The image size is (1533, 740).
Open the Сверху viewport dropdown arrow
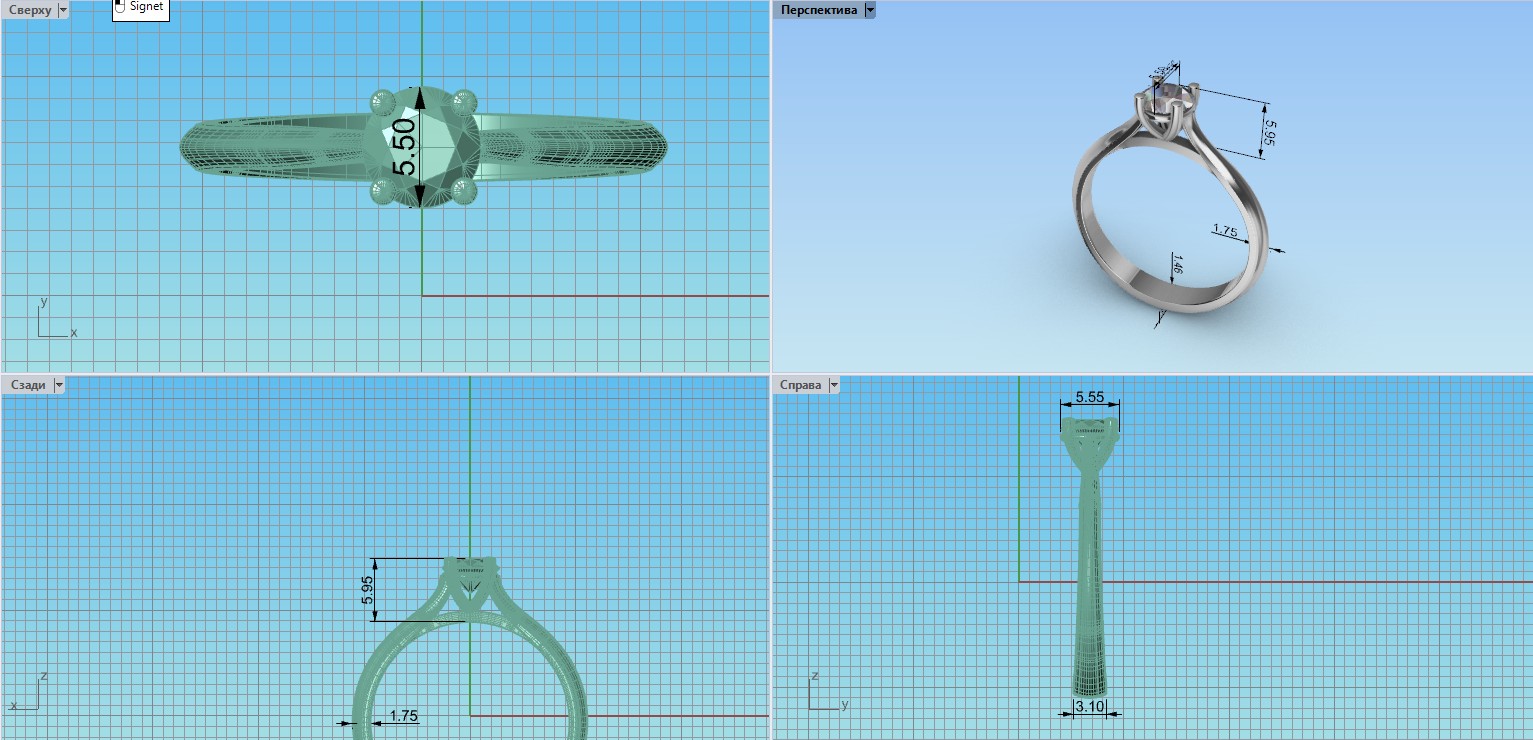pos(63,10)
